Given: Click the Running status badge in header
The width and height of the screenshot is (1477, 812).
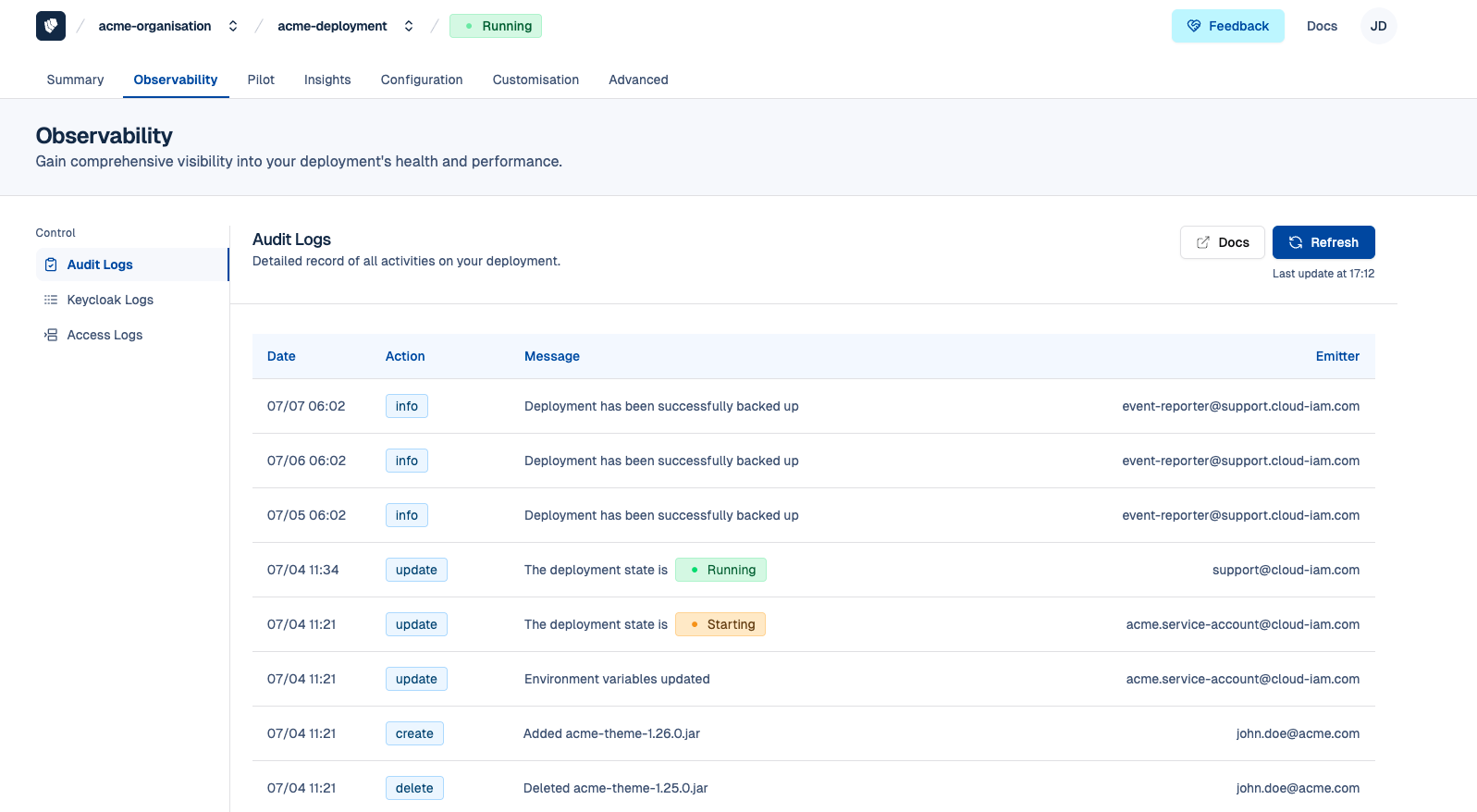Looking at the screenshot, I should [496, 26].
